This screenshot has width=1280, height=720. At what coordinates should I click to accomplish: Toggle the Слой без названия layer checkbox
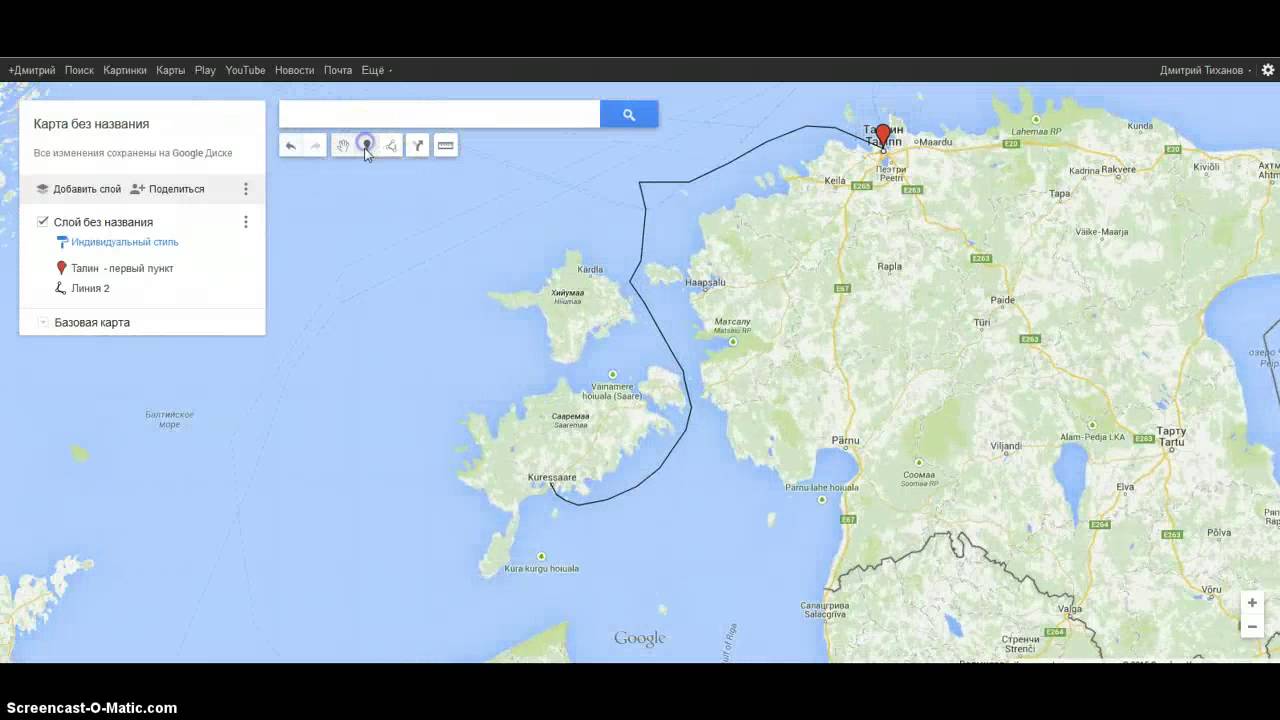(x=43, y=222)
